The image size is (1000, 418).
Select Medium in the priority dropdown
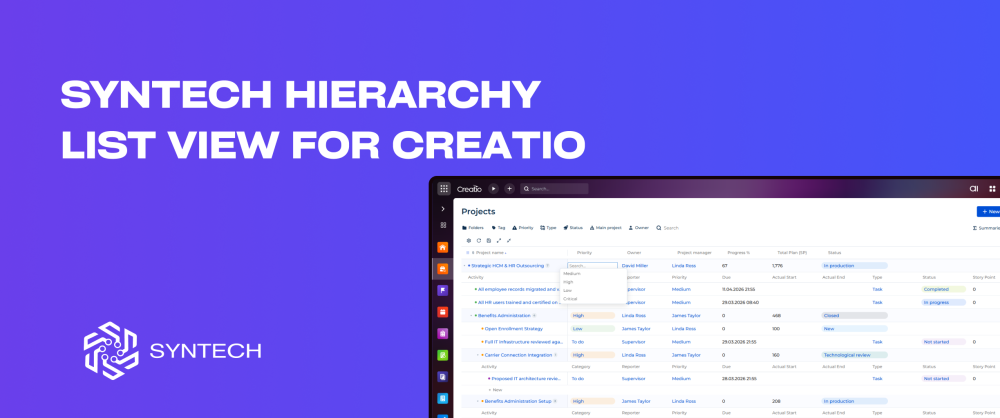coord(572,273)
